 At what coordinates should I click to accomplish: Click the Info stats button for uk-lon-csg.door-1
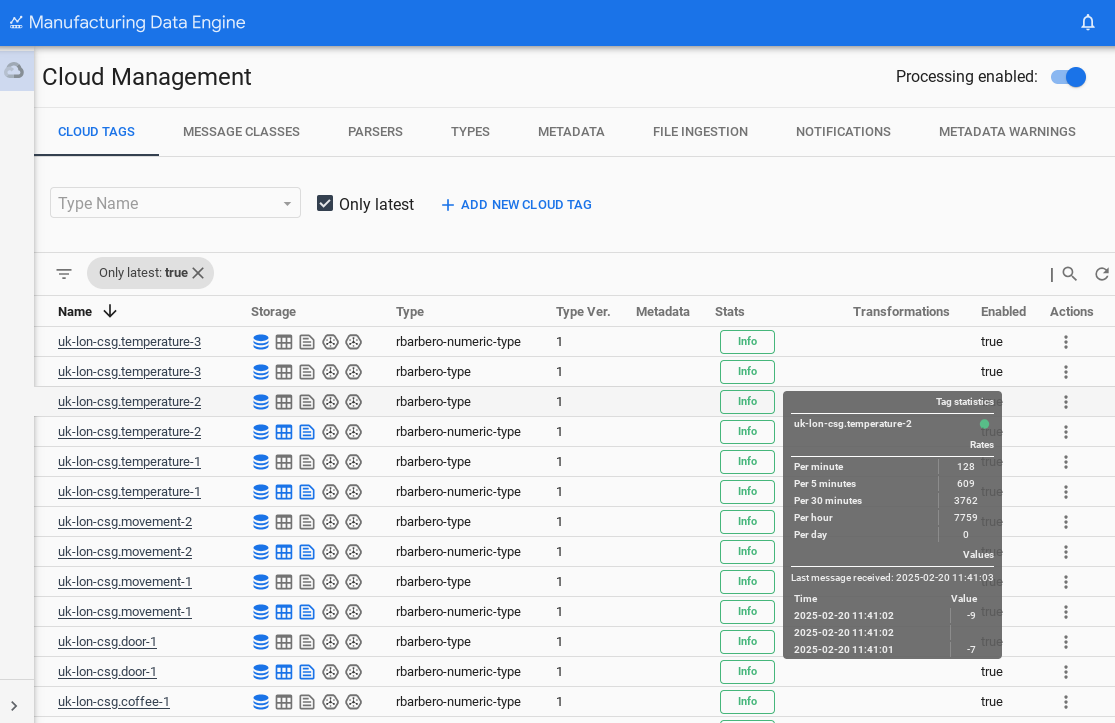pos(747,641)
